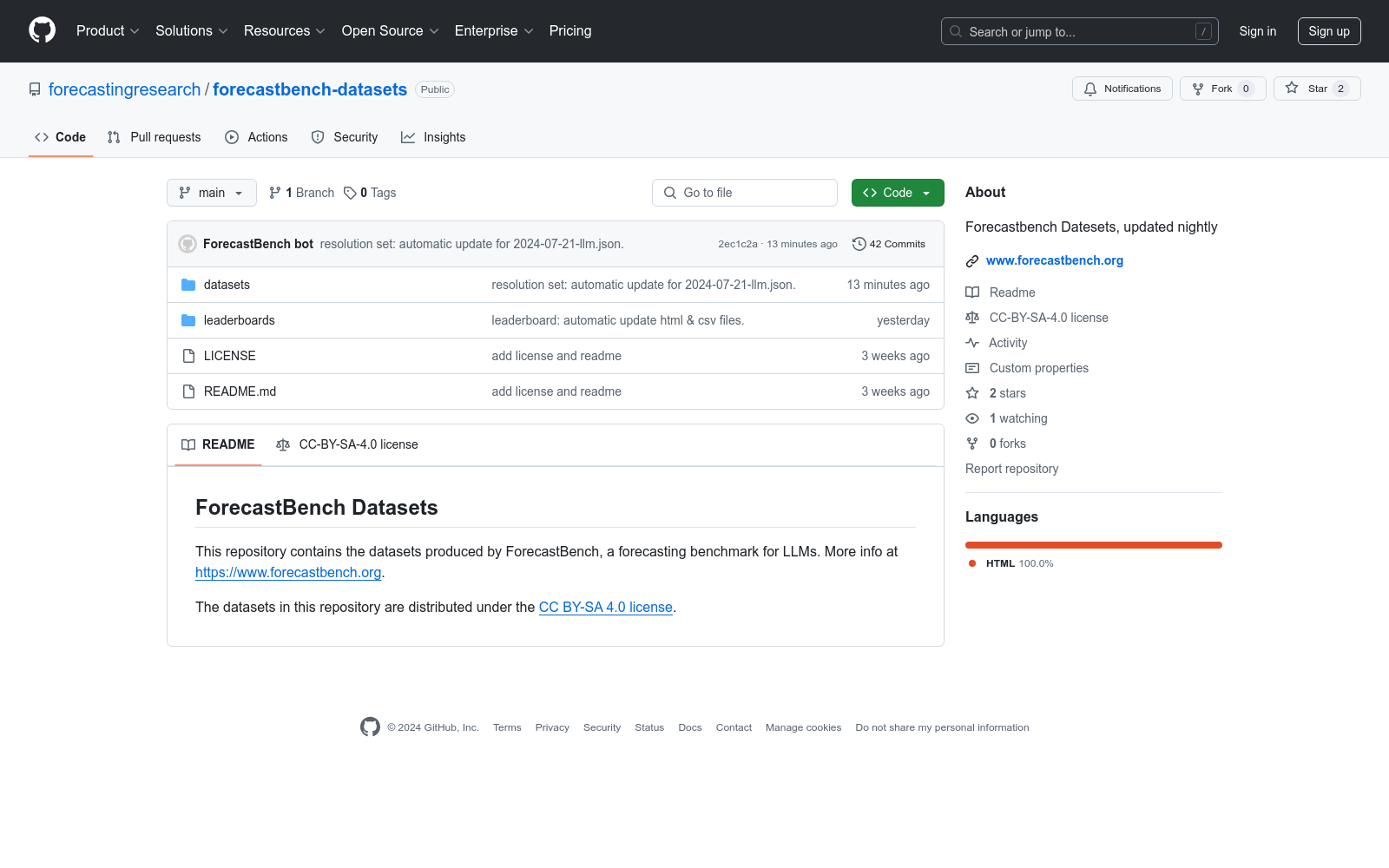Click the fork icon beside 0 forks
The height and width of the screenshot is (868, 1389).
[x=972, y=444]
